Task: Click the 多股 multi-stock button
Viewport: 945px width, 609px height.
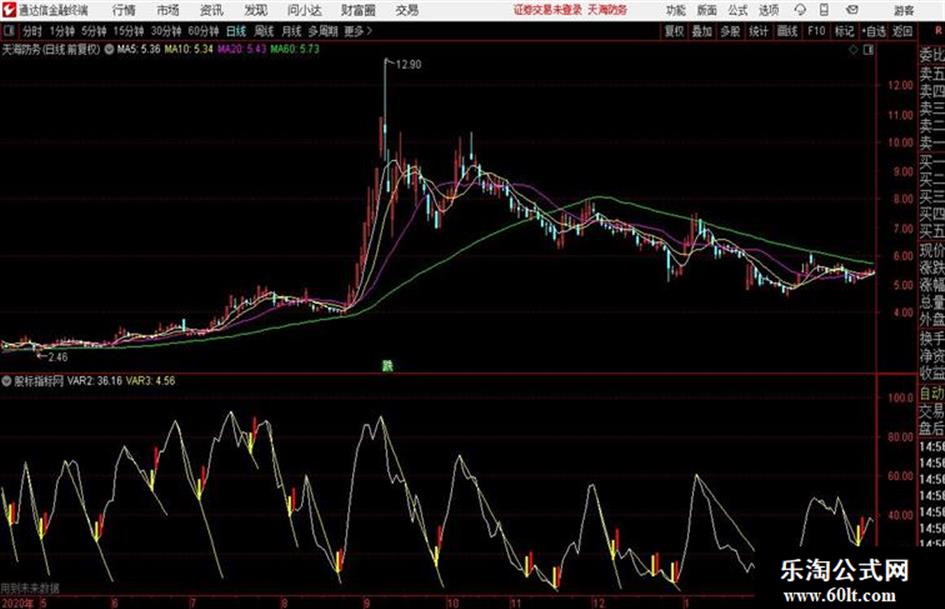Action: click(730, 31)
